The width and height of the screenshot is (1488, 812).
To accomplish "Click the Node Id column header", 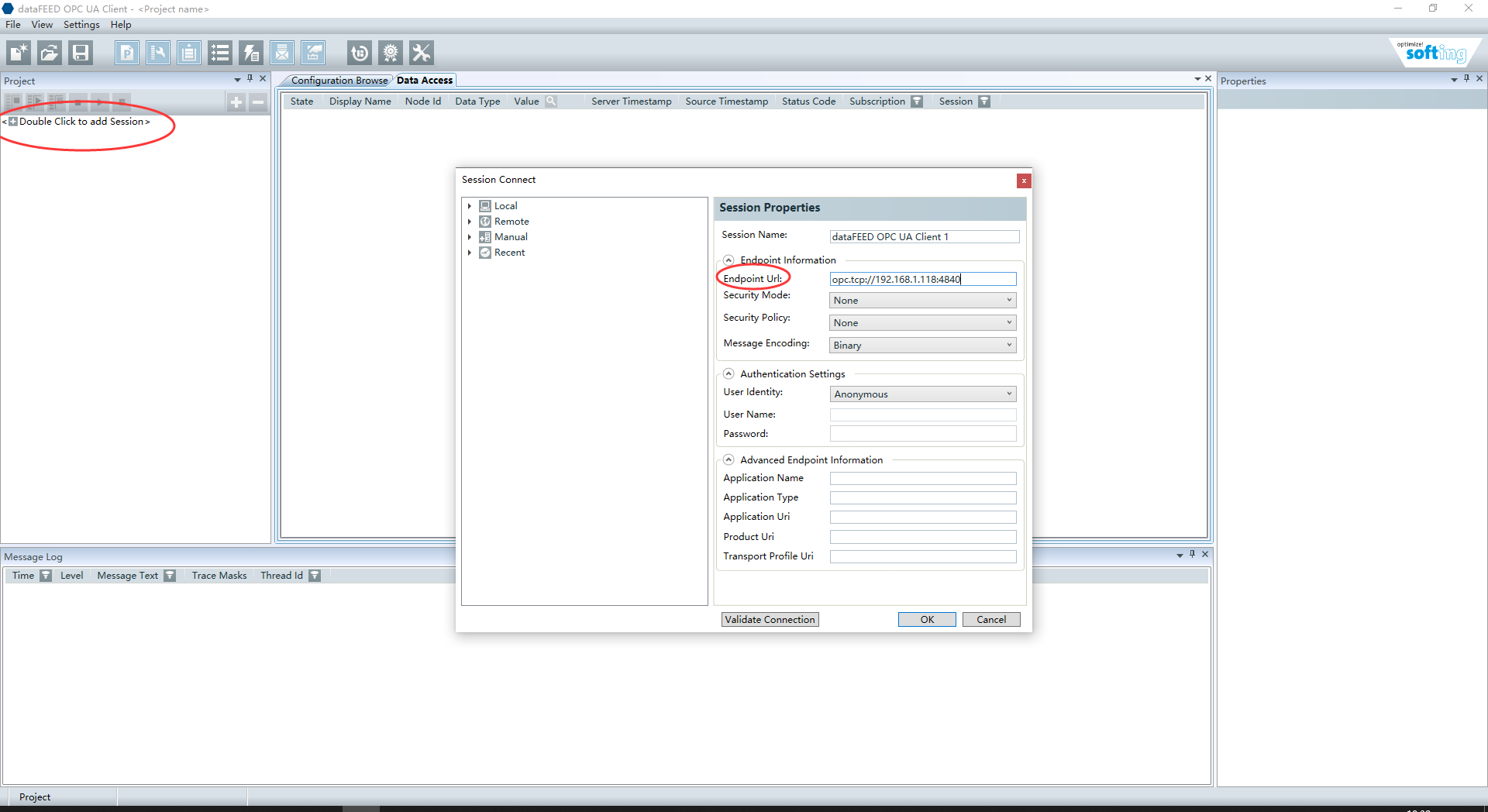I will click(x=422, y=101).
